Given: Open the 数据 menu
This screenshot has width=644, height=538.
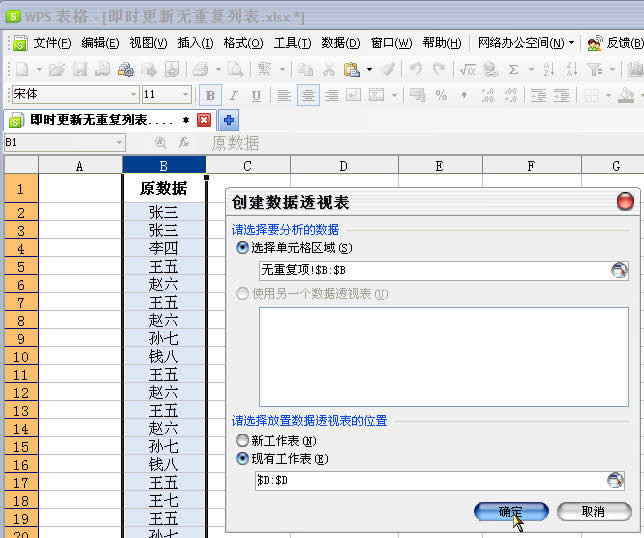Looking at the screenshot, I should pos(340,43).
